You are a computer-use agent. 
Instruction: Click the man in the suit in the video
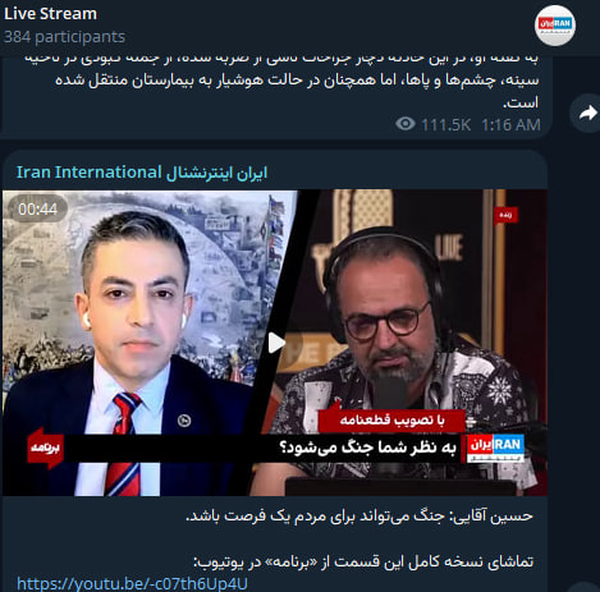click(x=131, y=354)
